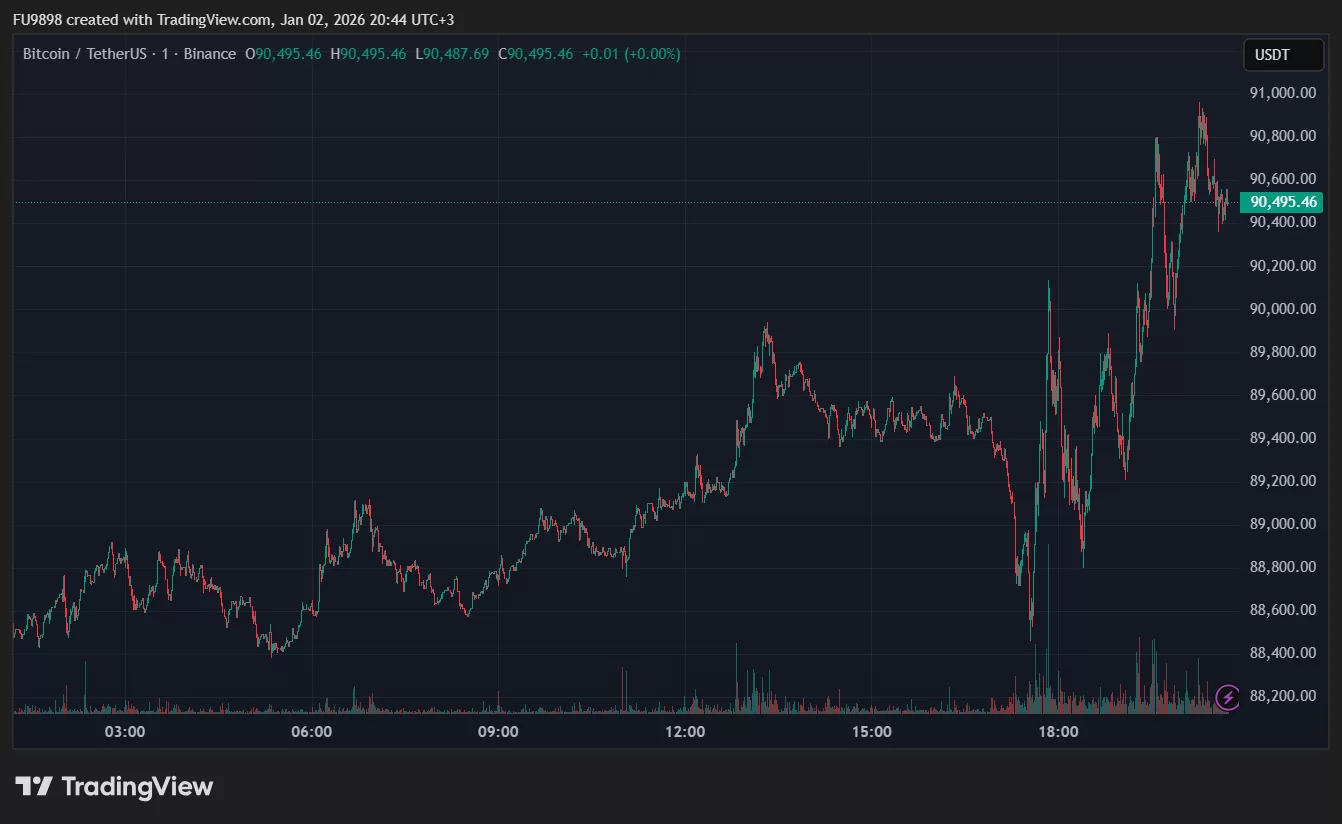1342x824 pixels.
Task: Click the 88,200.00 price axis label
Action: pyautogui.click(x=1282, y=696)
